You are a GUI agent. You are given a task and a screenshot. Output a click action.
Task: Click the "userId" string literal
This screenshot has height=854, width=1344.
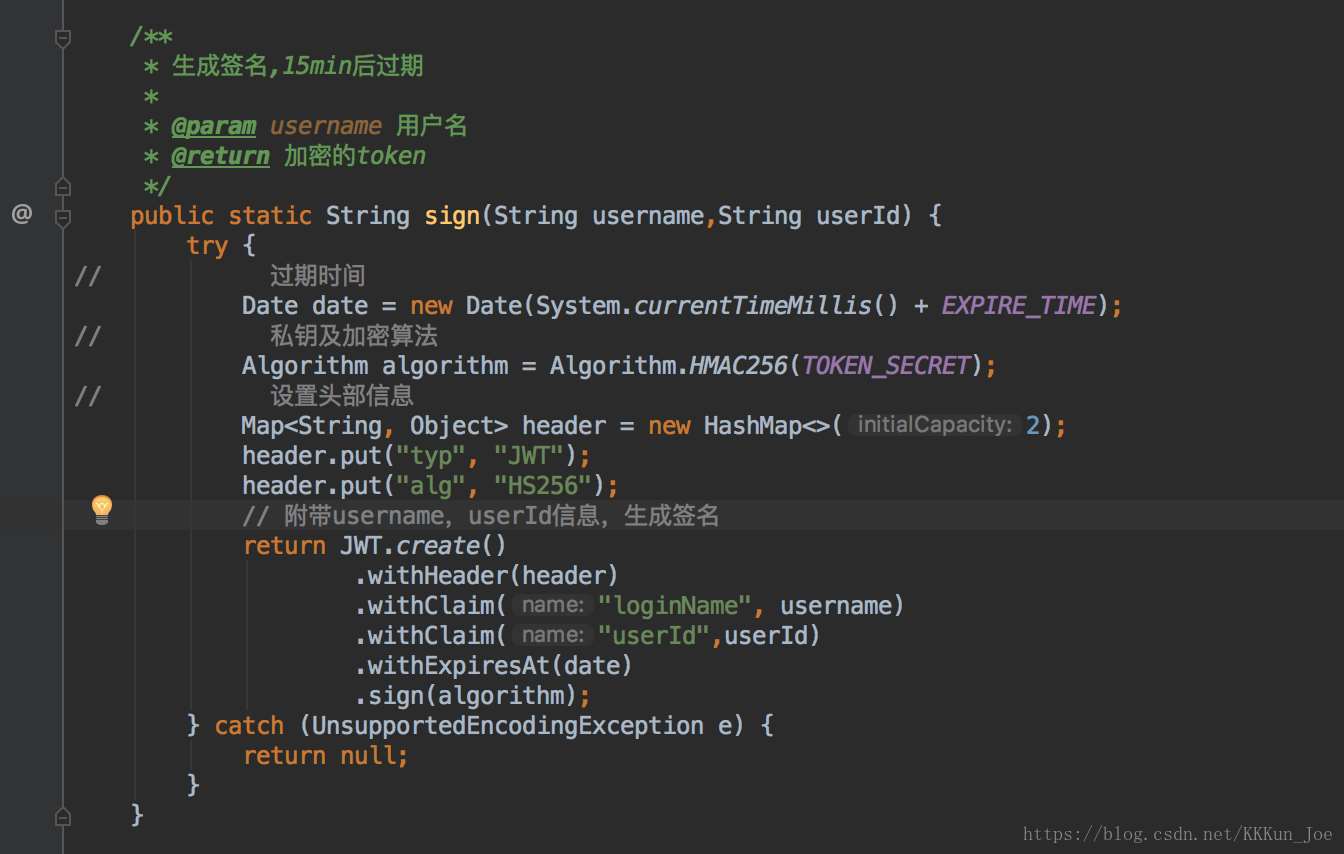click(654, 635)
